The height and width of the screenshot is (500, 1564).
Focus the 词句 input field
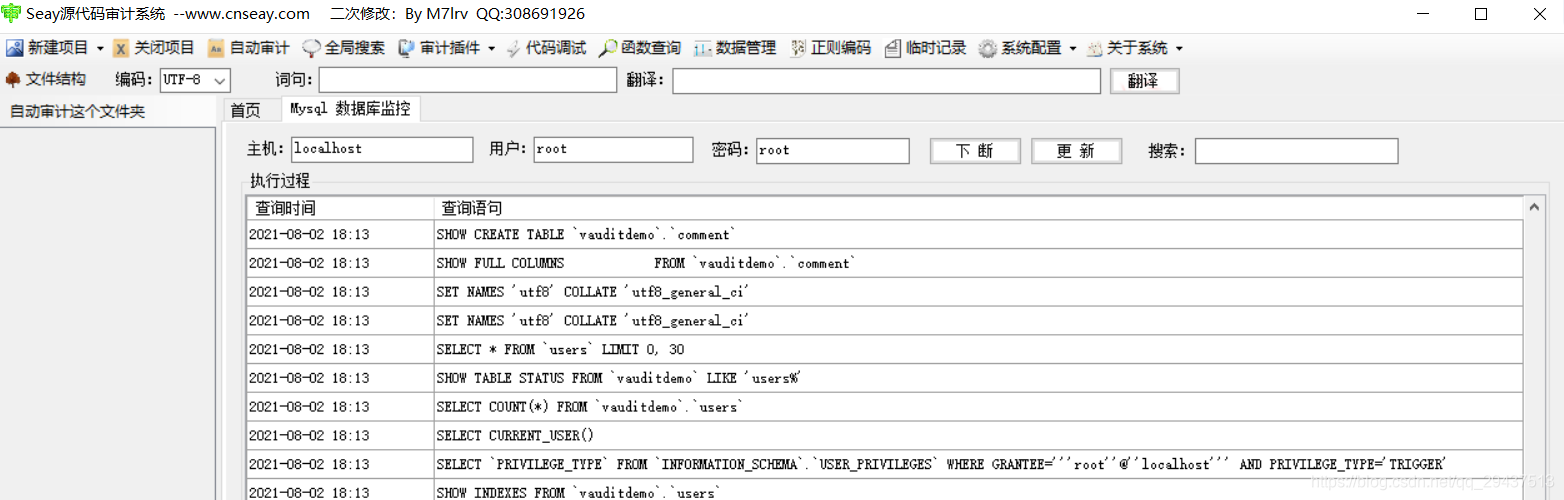tap(468, 80)
